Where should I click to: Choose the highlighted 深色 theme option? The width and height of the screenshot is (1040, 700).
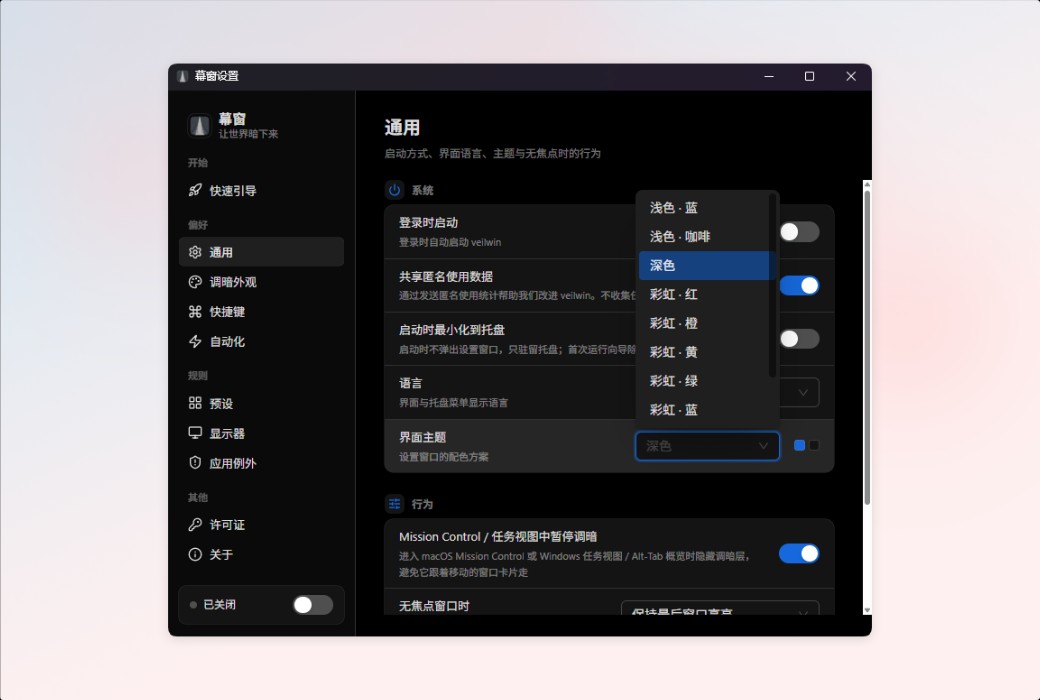(x=706, y=265)
